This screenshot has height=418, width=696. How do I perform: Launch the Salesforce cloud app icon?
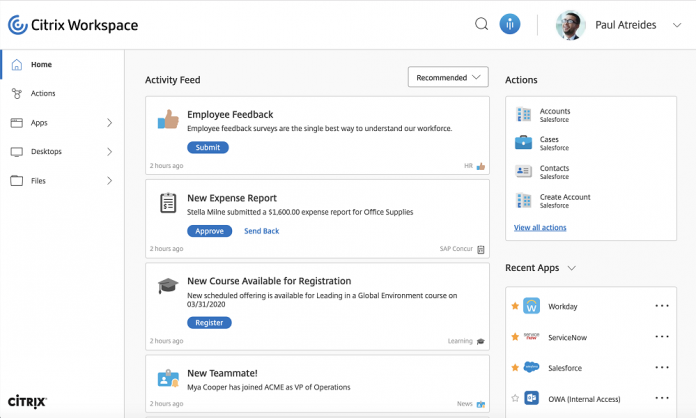[x=531, y=367]
